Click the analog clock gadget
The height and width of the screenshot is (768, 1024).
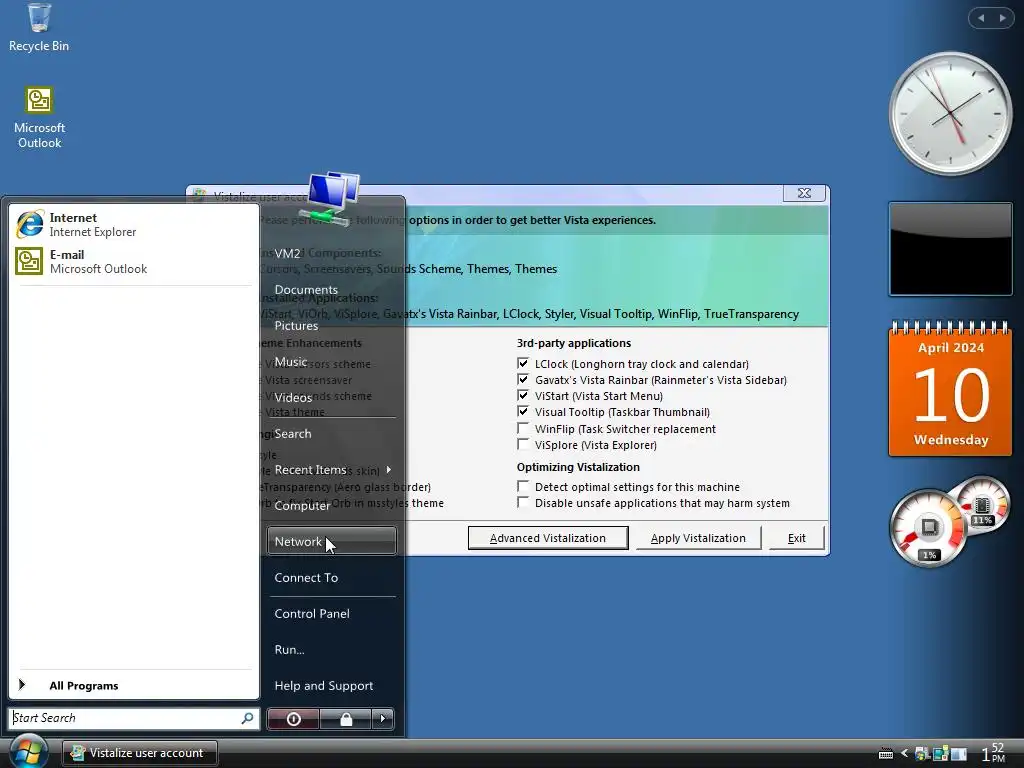(x=950, y=113)
